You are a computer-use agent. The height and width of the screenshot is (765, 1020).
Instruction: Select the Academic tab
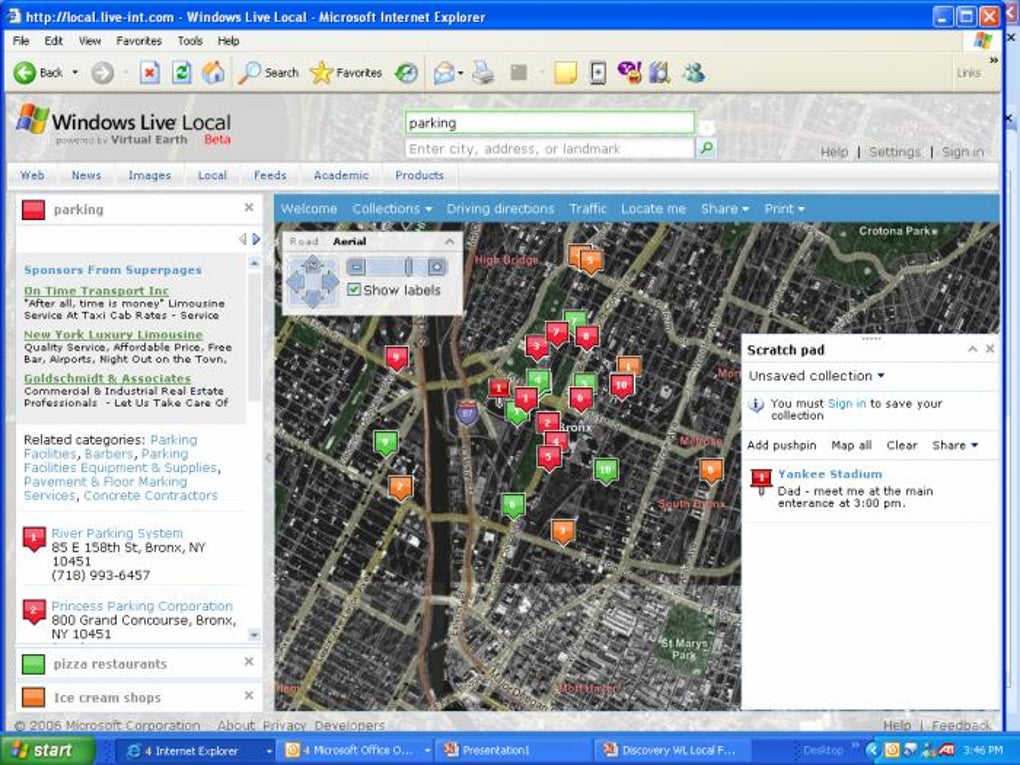point(341,175)
